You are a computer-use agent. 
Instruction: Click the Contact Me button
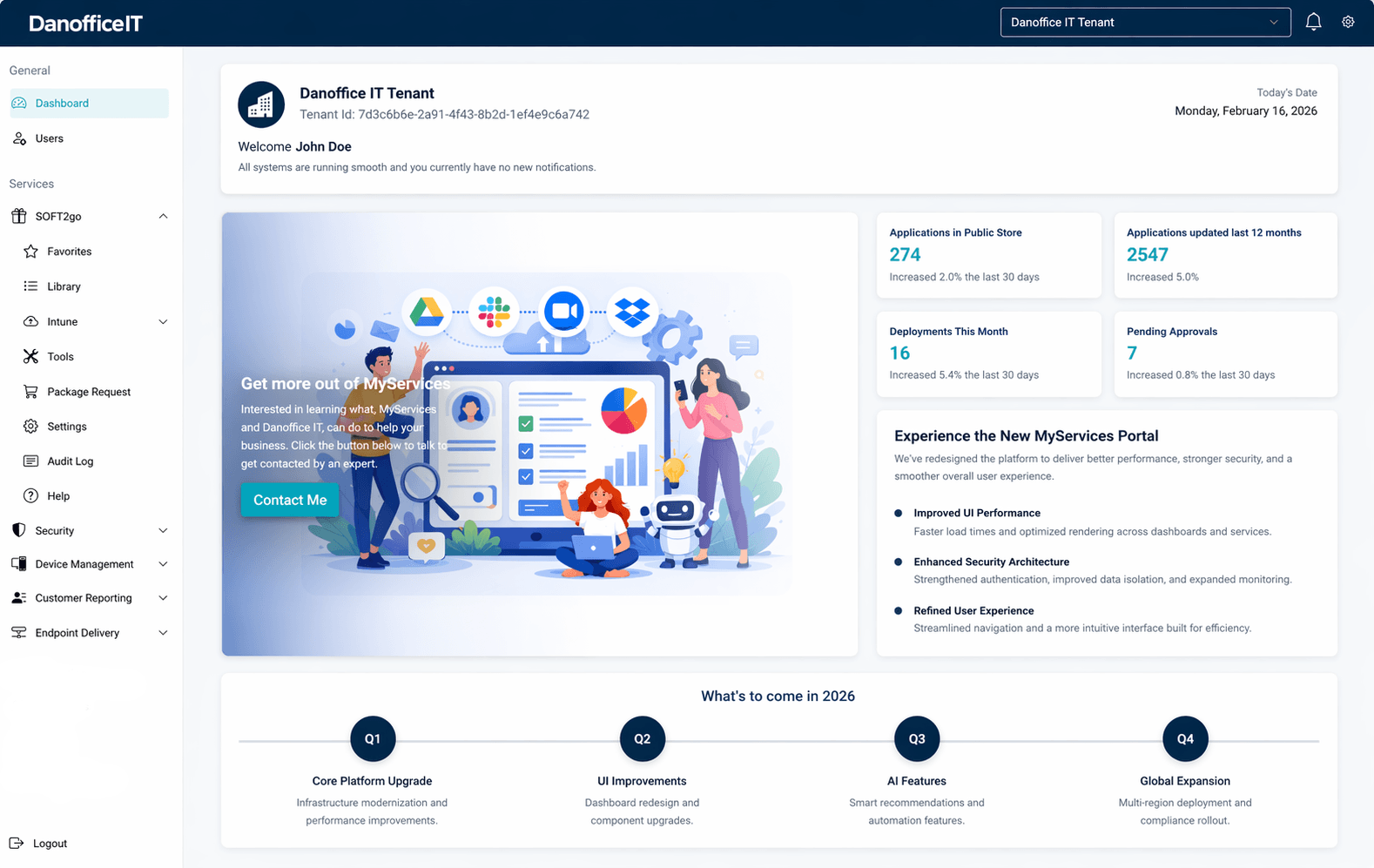(x=290, y=500)
